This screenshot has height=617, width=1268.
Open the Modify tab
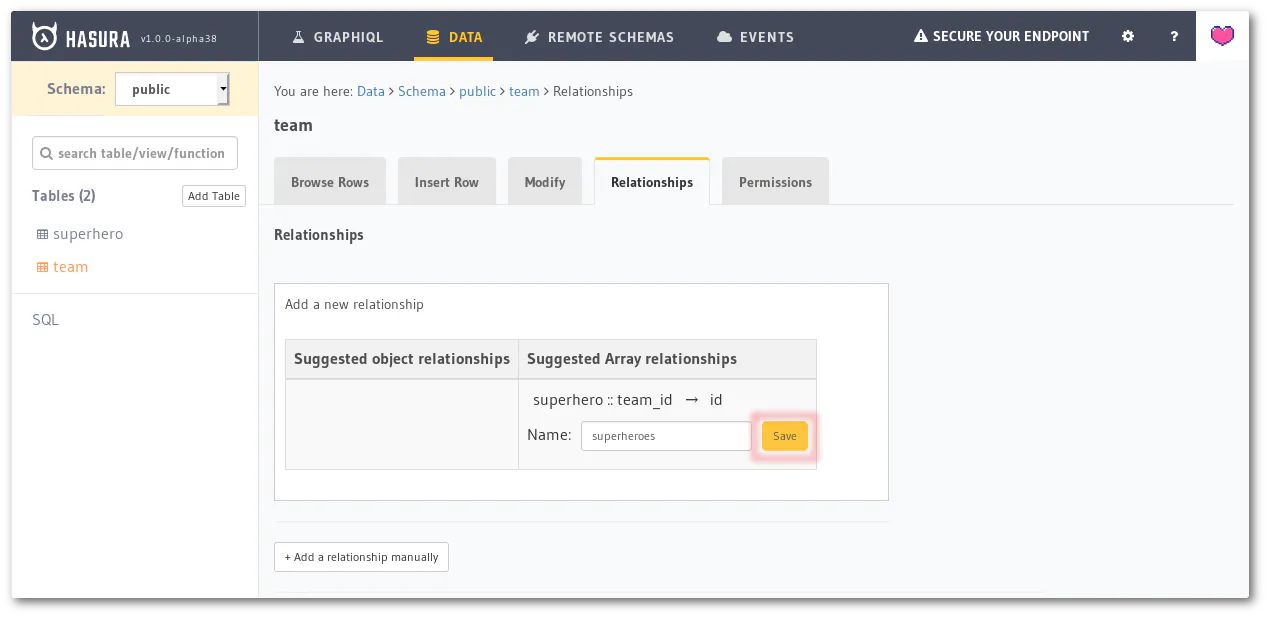tap(545, 182)
